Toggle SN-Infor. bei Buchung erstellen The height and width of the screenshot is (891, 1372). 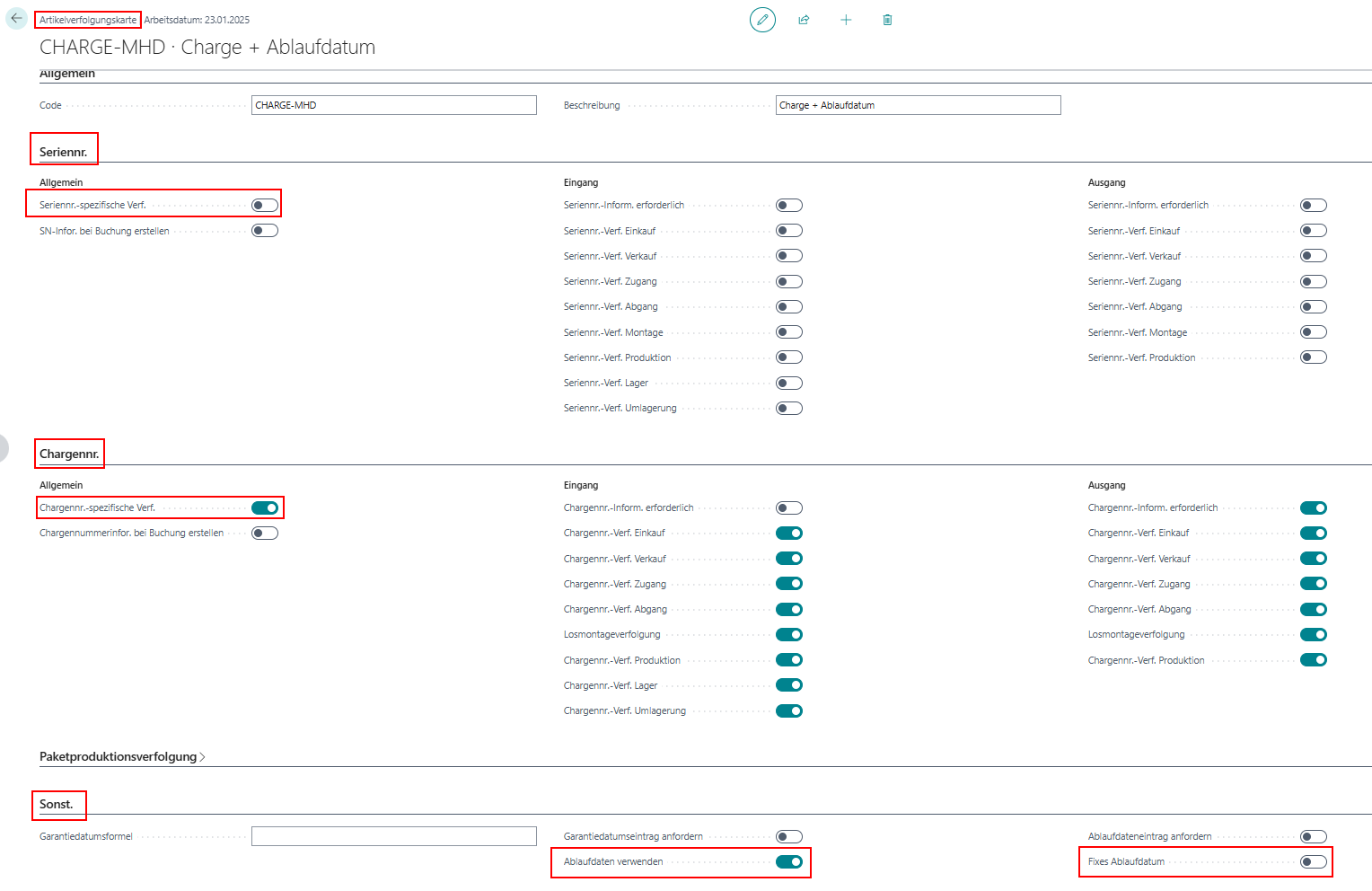click(x=265, y=231)
